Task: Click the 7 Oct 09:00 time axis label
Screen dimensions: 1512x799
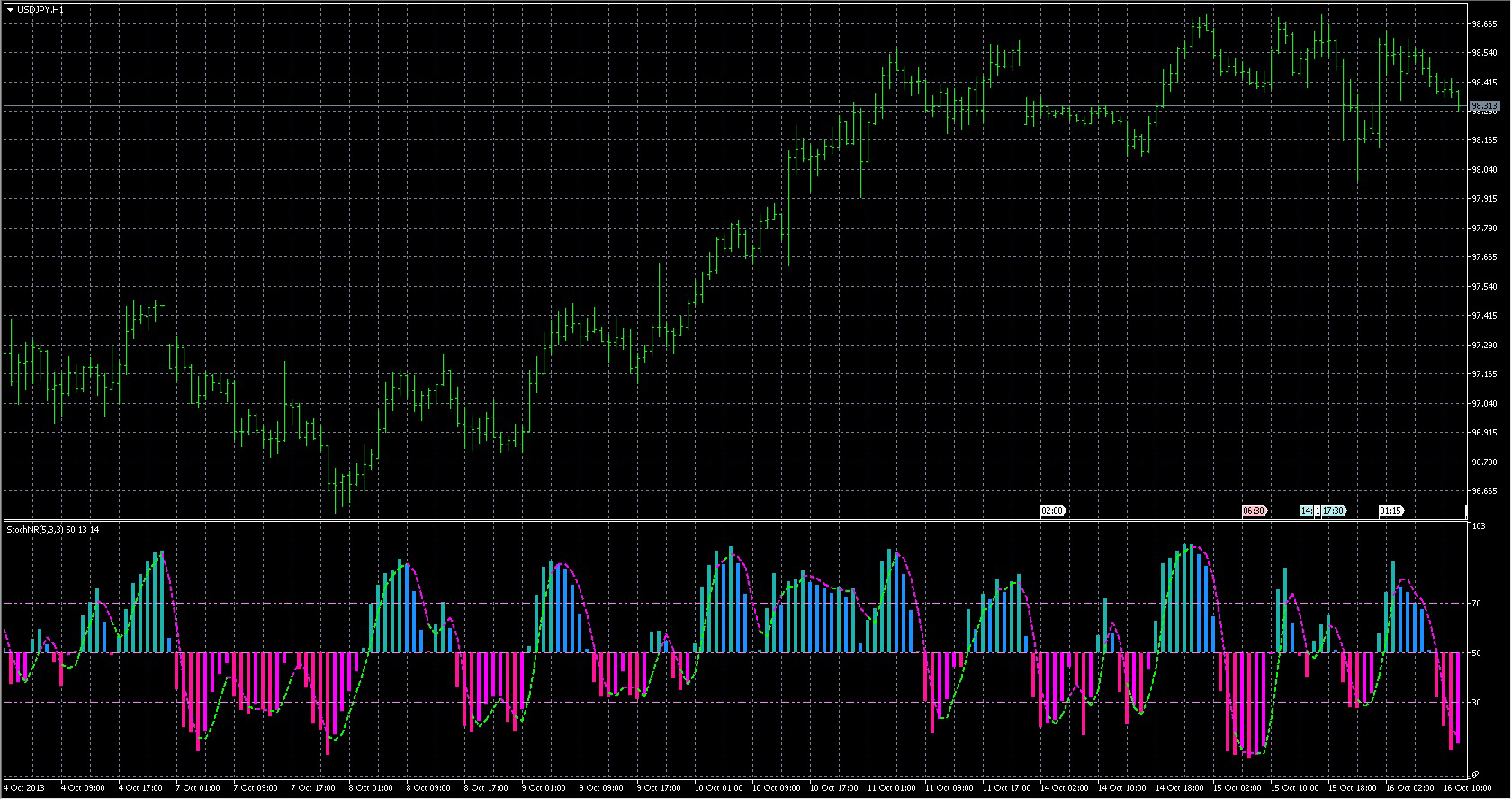Action: [256, 788]
